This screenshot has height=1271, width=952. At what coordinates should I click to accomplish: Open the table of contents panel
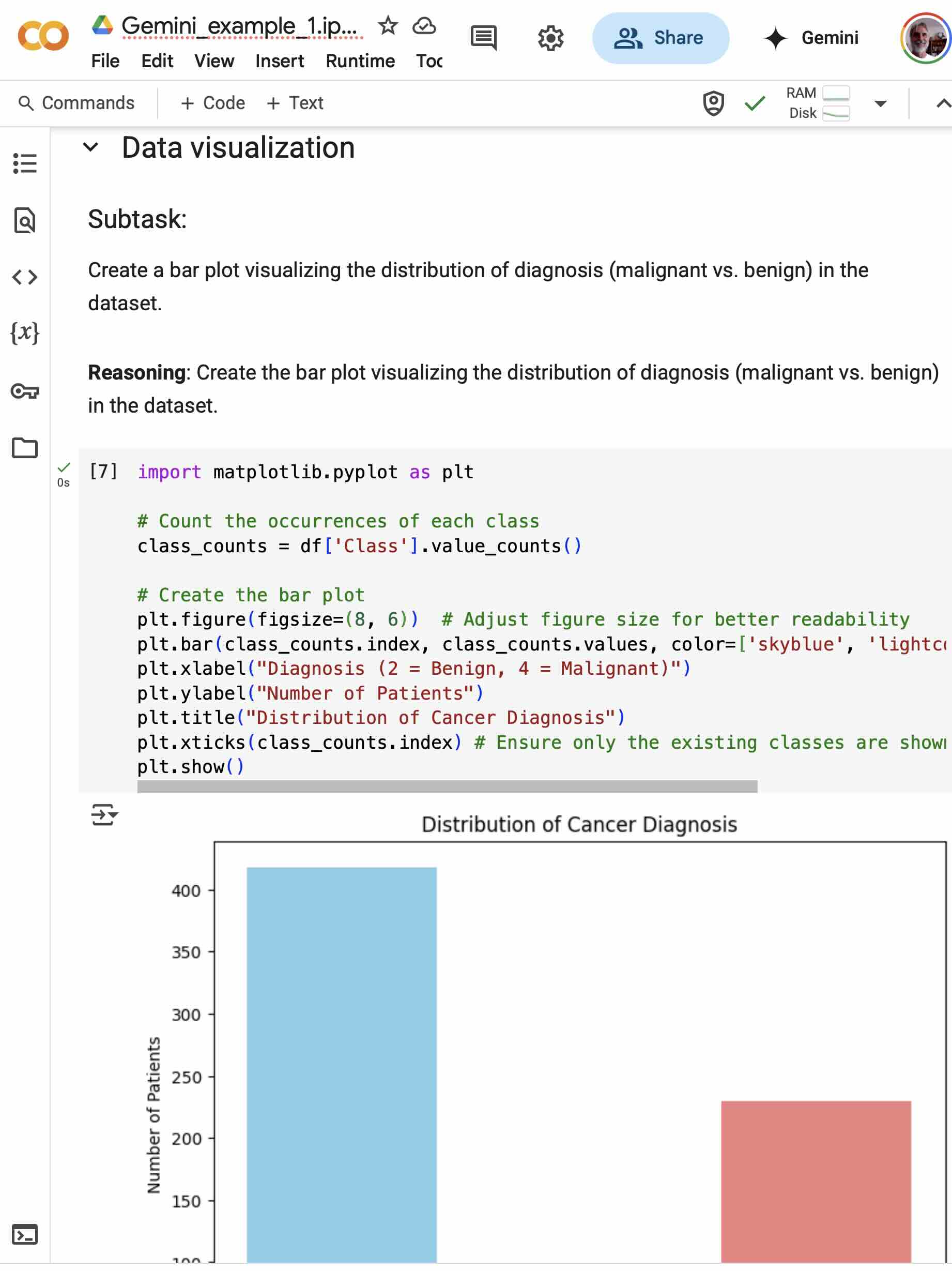point(25,164)
